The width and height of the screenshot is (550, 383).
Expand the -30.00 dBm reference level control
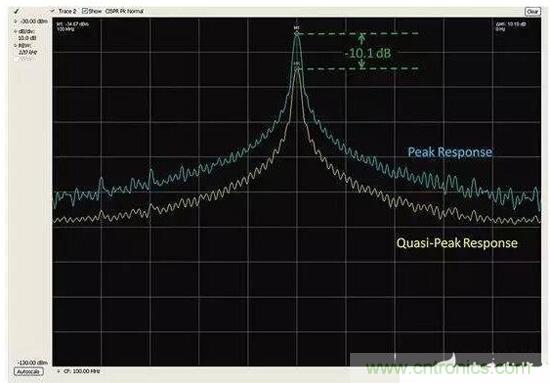point(16,22)
